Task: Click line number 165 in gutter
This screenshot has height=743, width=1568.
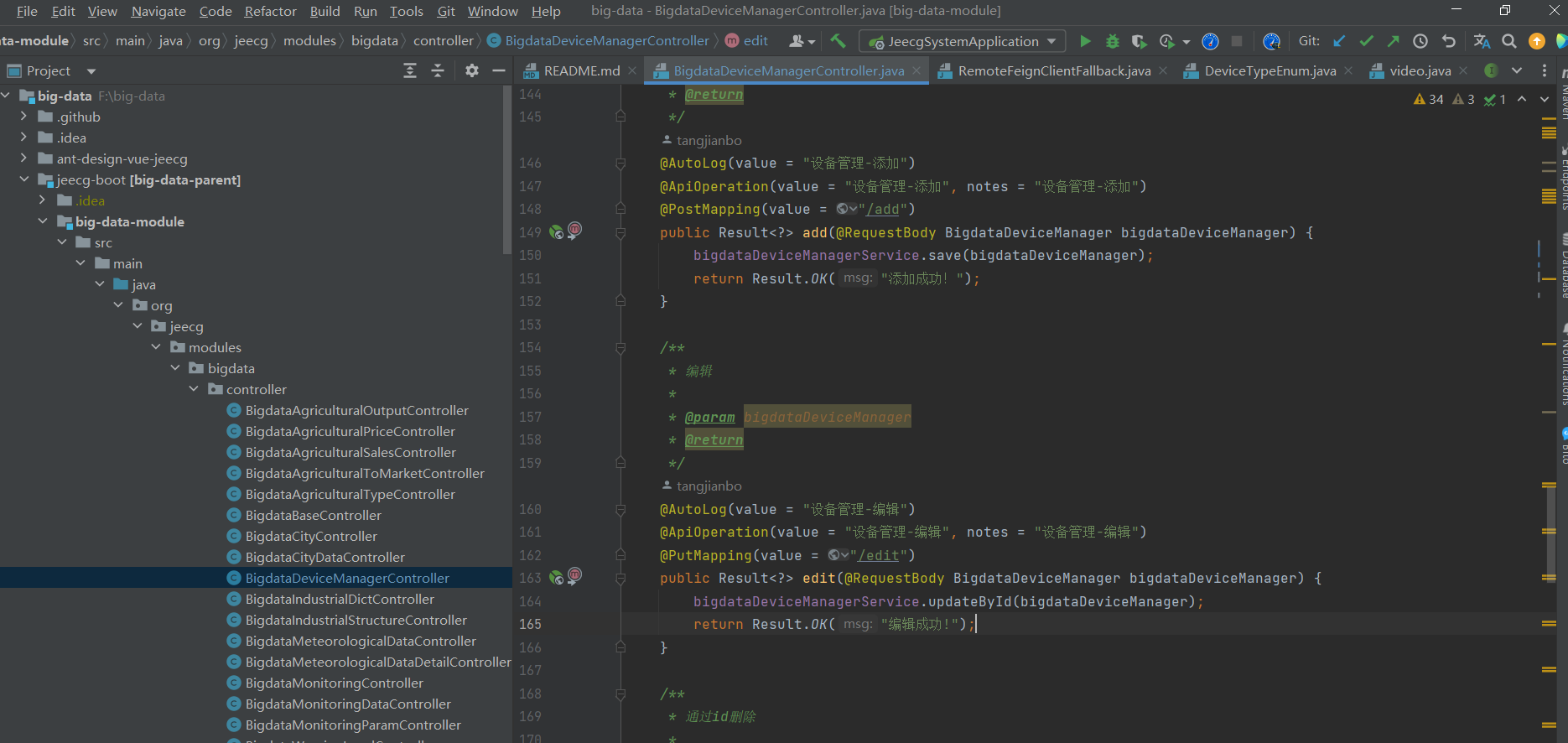Action: (x=530, y=624)
